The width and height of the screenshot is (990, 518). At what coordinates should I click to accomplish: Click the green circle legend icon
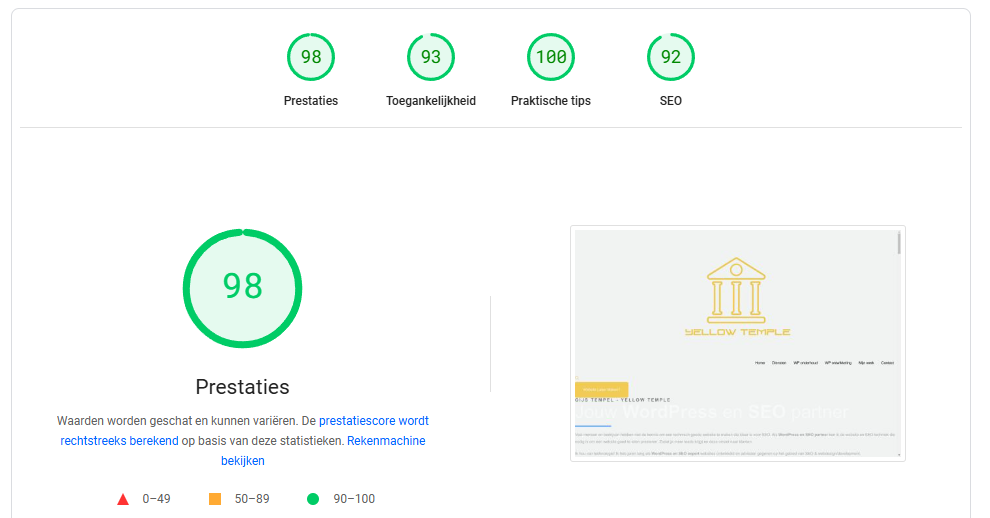pyautogui.click(x=313, y=499)
